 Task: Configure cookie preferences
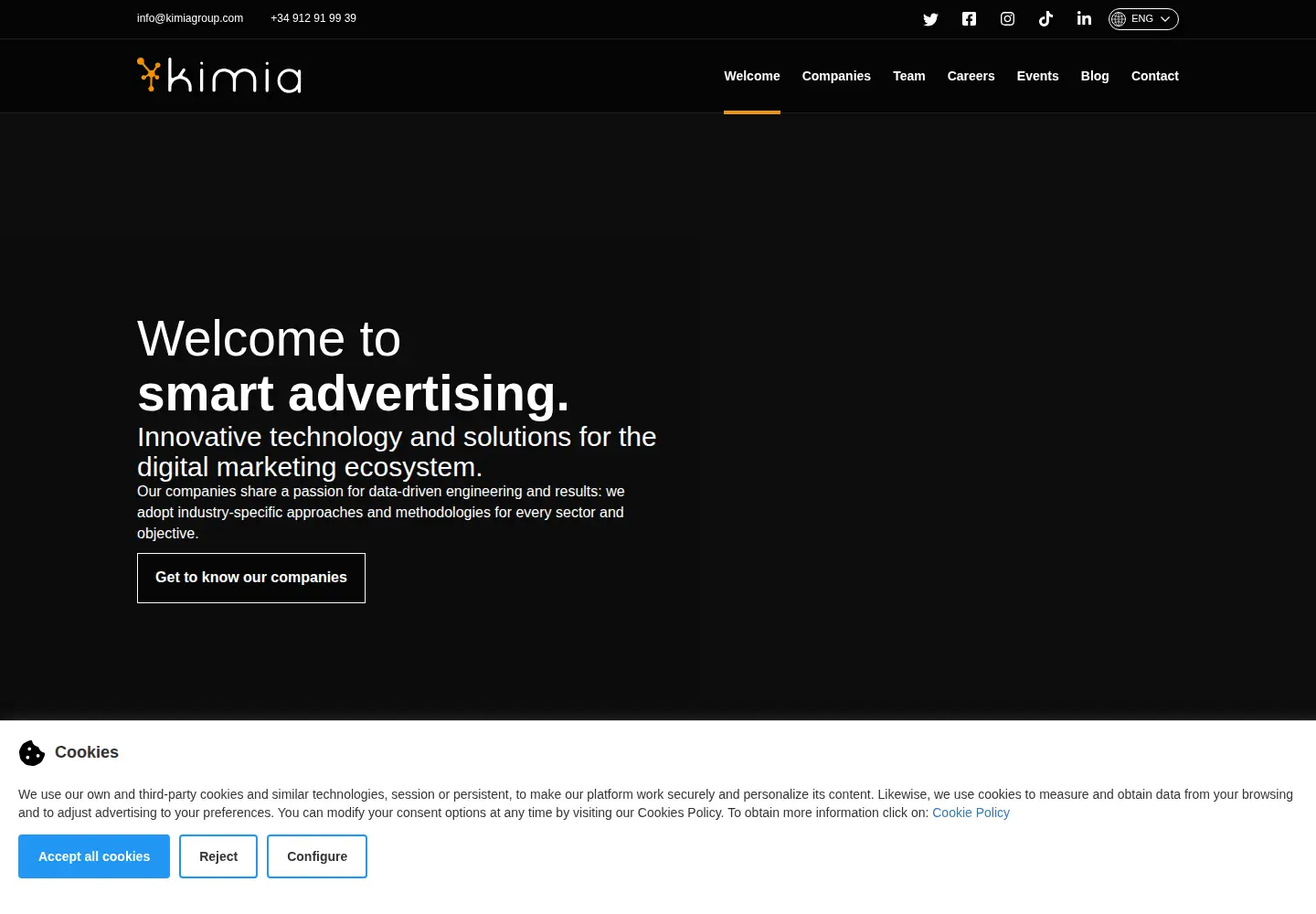(317, 856)
